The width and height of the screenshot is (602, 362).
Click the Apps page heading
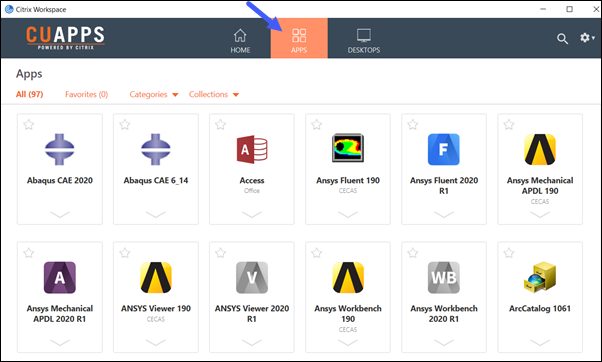coord(29,74)
